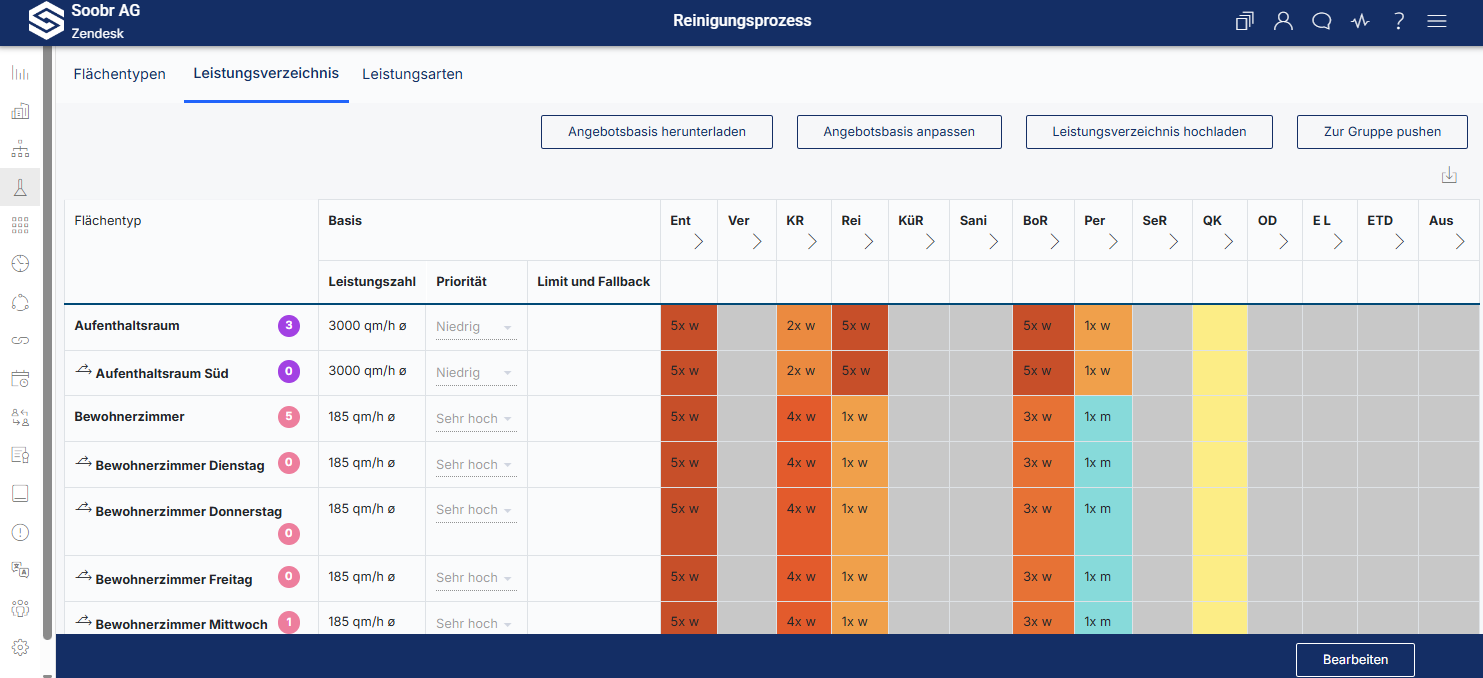Open the hamburger menu in top bar

coord(1437,21)
